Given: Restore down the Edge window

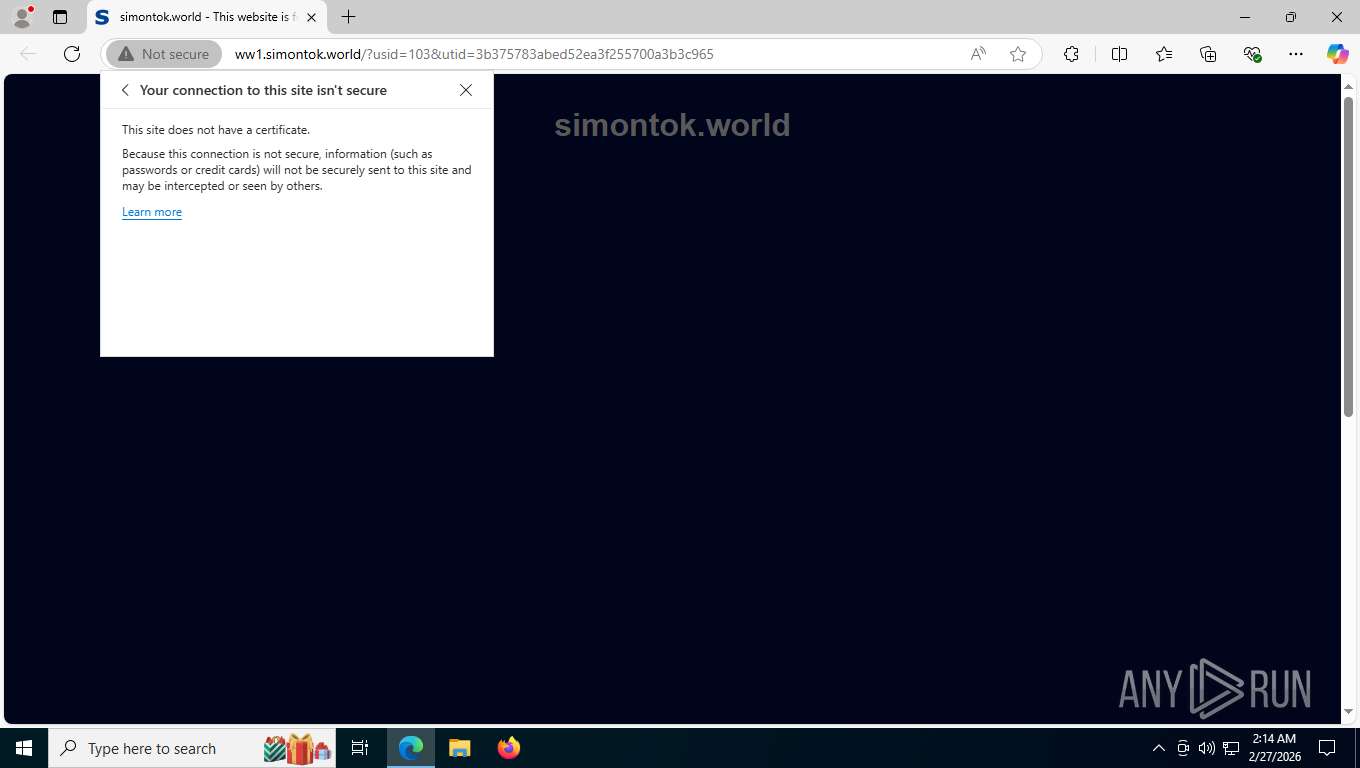Looking at the screenshot, I should pos(1291,17).
